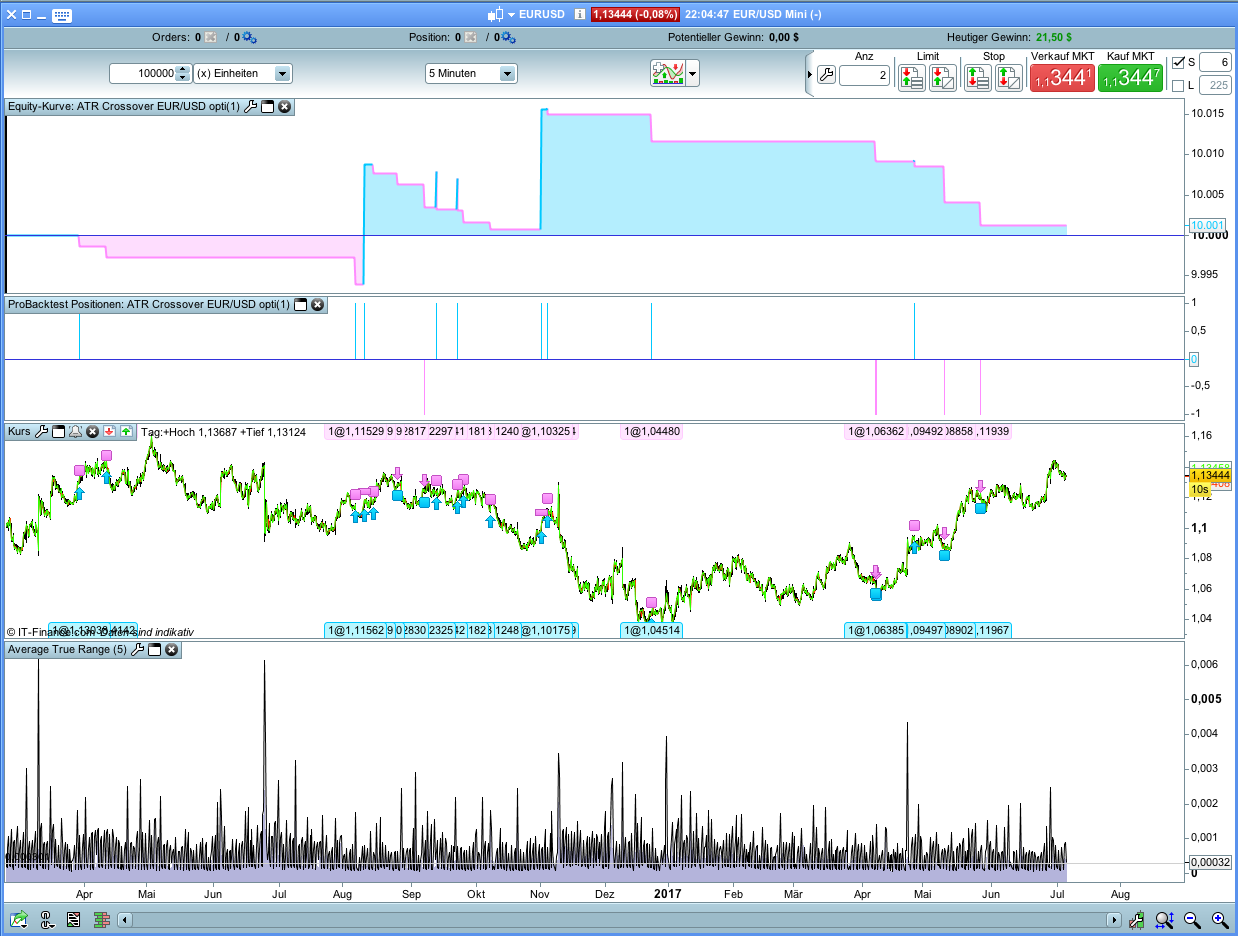Click the alert bell icon in Kurs panel
The height and width of the screenshot is (936, 1238).
75,432
